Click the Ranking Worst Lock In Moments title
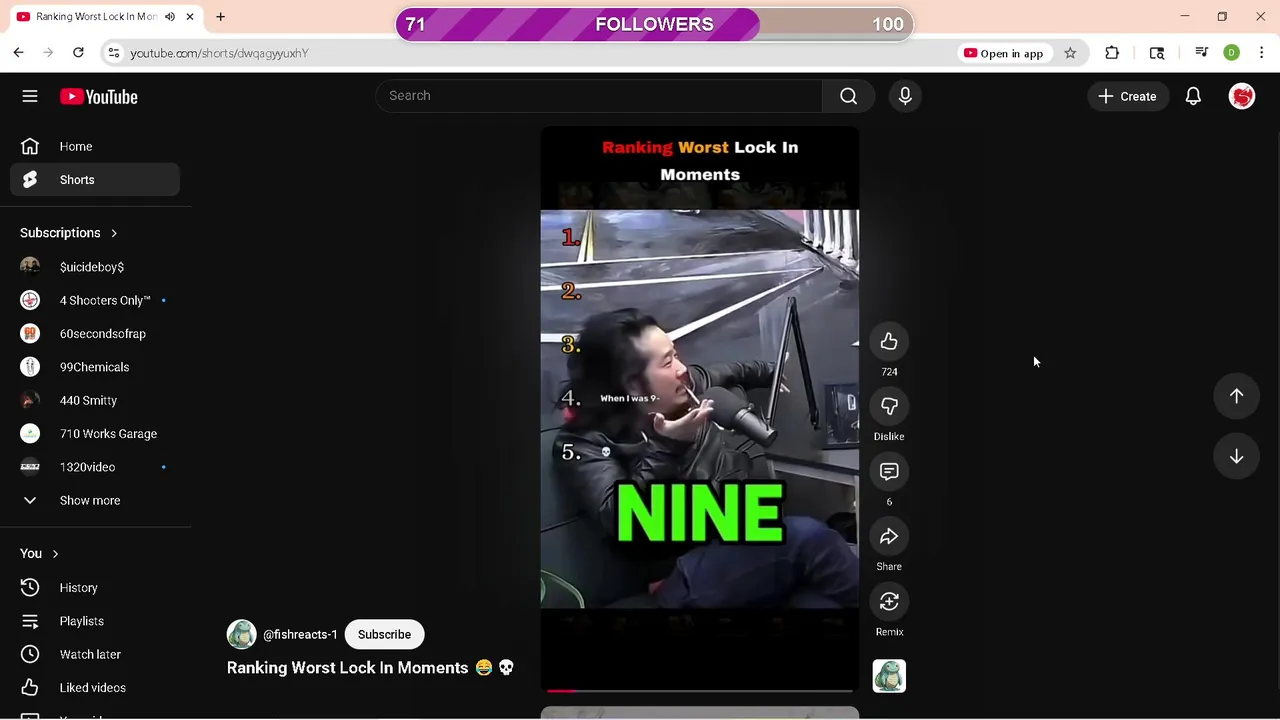This screenshot has width=1280, height=720. [370, 668]
